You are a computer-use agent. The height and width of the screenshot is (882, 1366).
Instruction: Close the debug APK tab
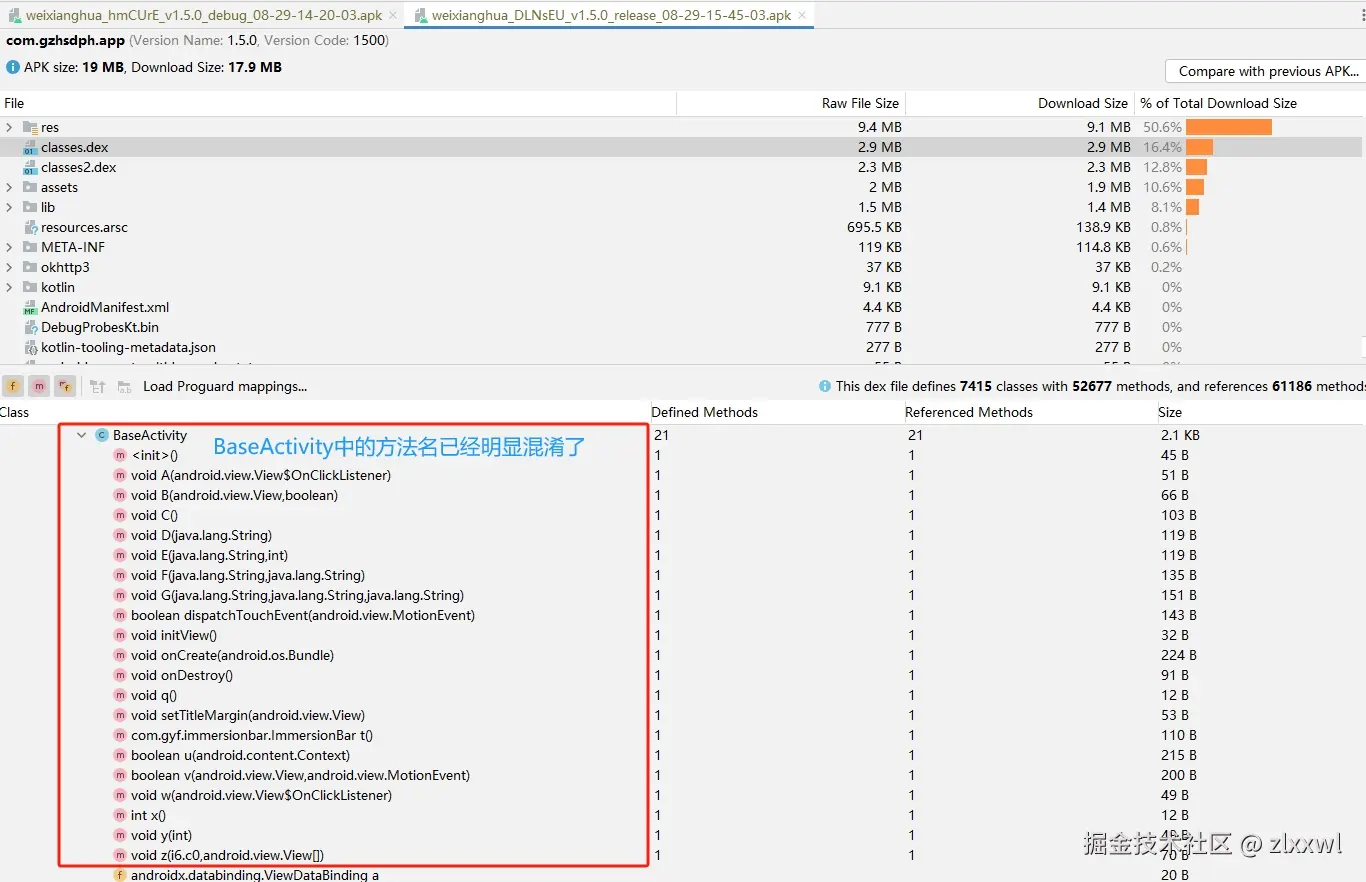[393, 15]
